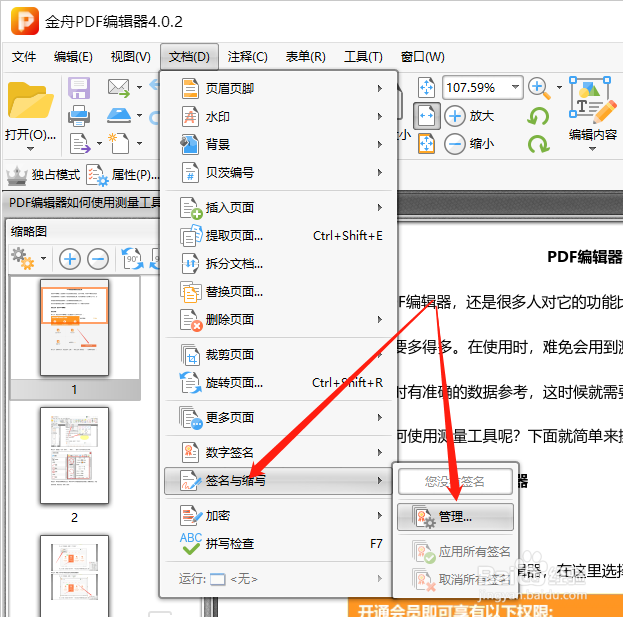Click 取消所有签名 submenu entry
623x617 pixels.
[x=455, y=580]
